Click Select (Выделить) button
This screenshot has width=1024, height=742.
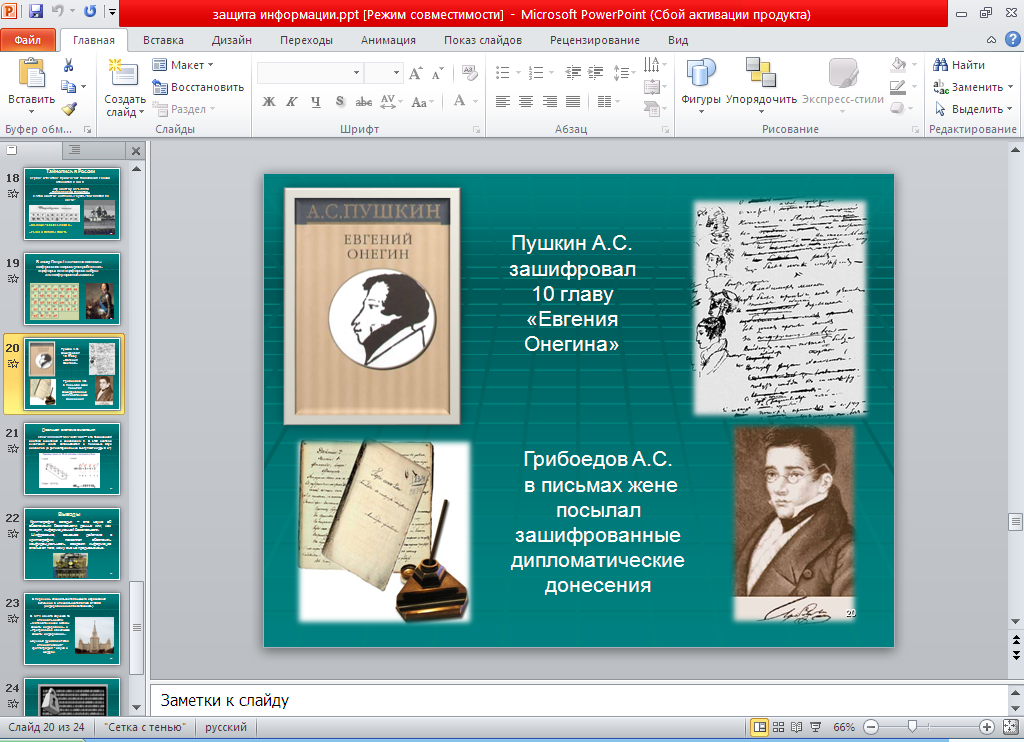click(973, 109)
